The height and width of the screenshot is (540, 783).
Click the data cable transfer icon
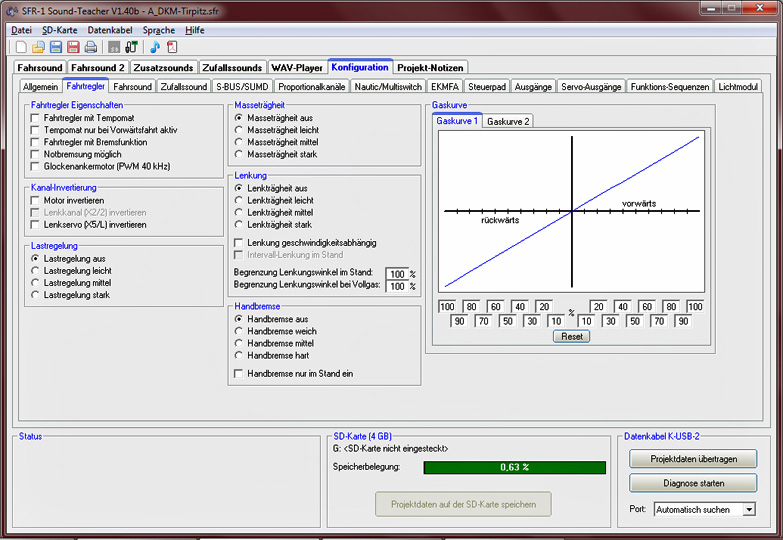pos(131,47)
